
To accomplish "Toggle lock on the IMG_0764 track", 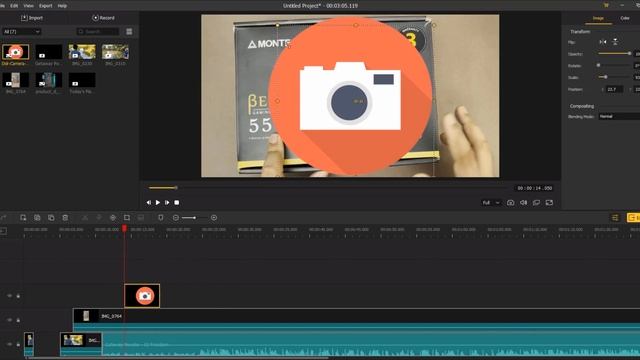I will [18, 320].
